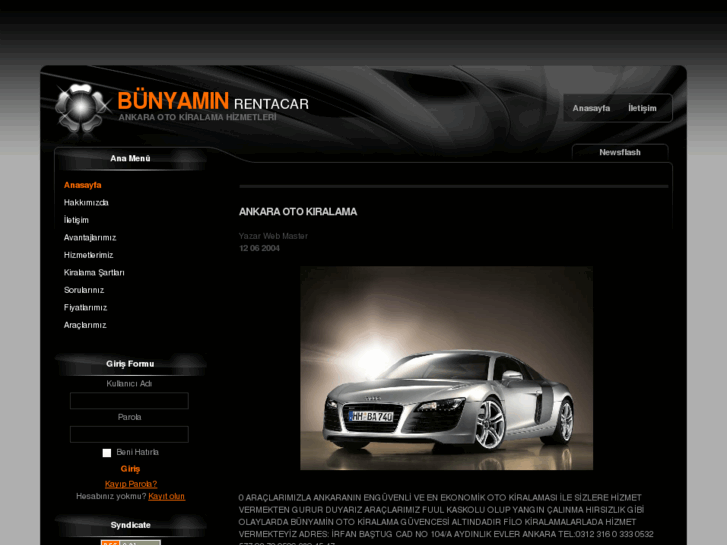The height and width of the screenshot is (545, 727).
Task: Click the silver Audi R8 image
Action: pos(446,368)
